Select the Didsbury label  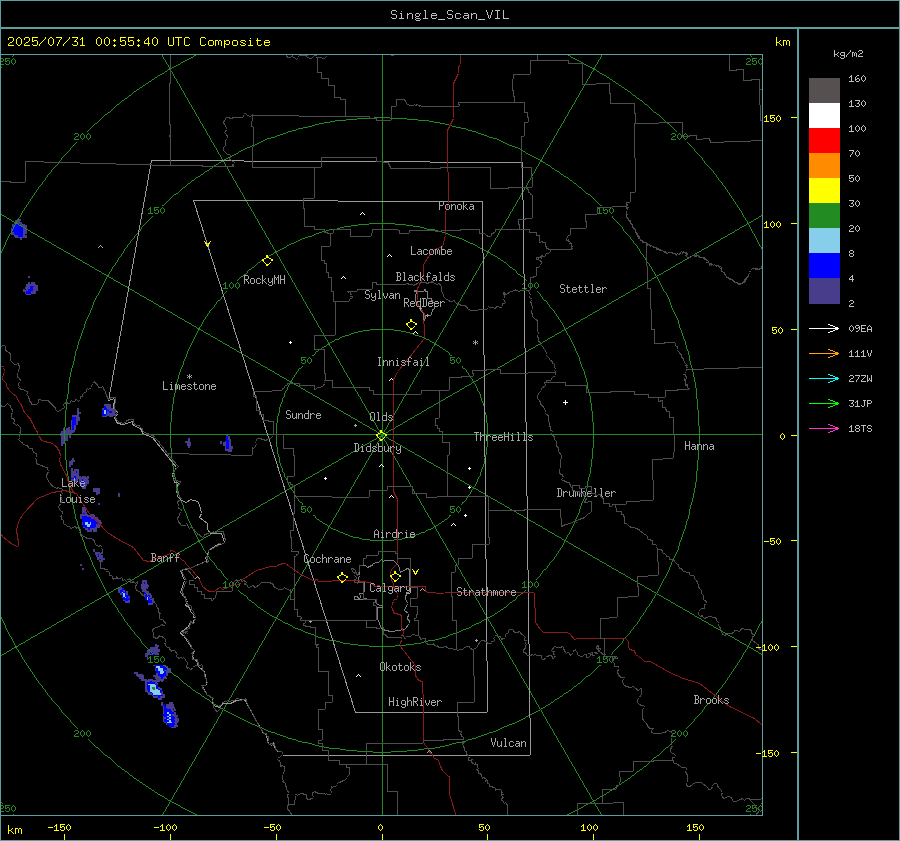[377, 448]
